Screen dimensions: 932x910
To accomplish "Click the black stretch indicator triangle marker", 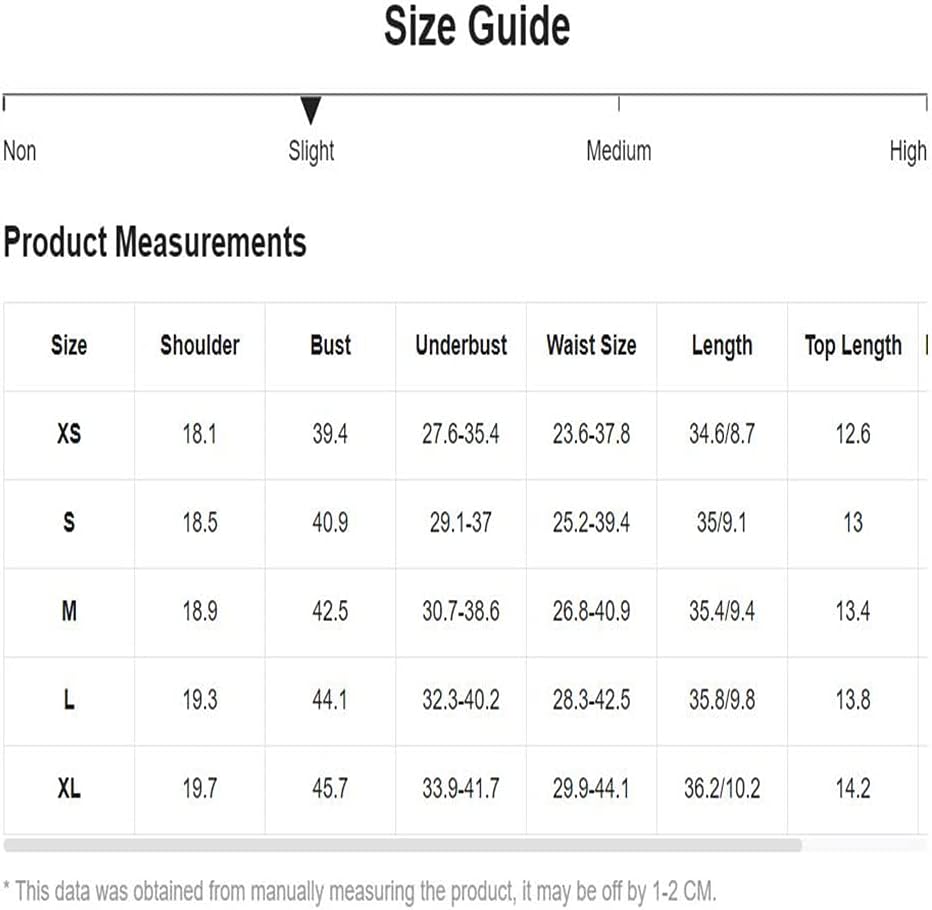I will [311, 110].
